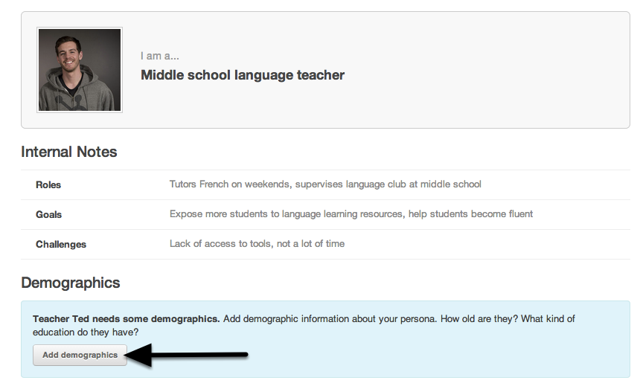This screenshot has height=389, width=640.
Task: Click the Teacher Ted needs some demographics text
Action: pyautogui.click(x=126, y=319)
